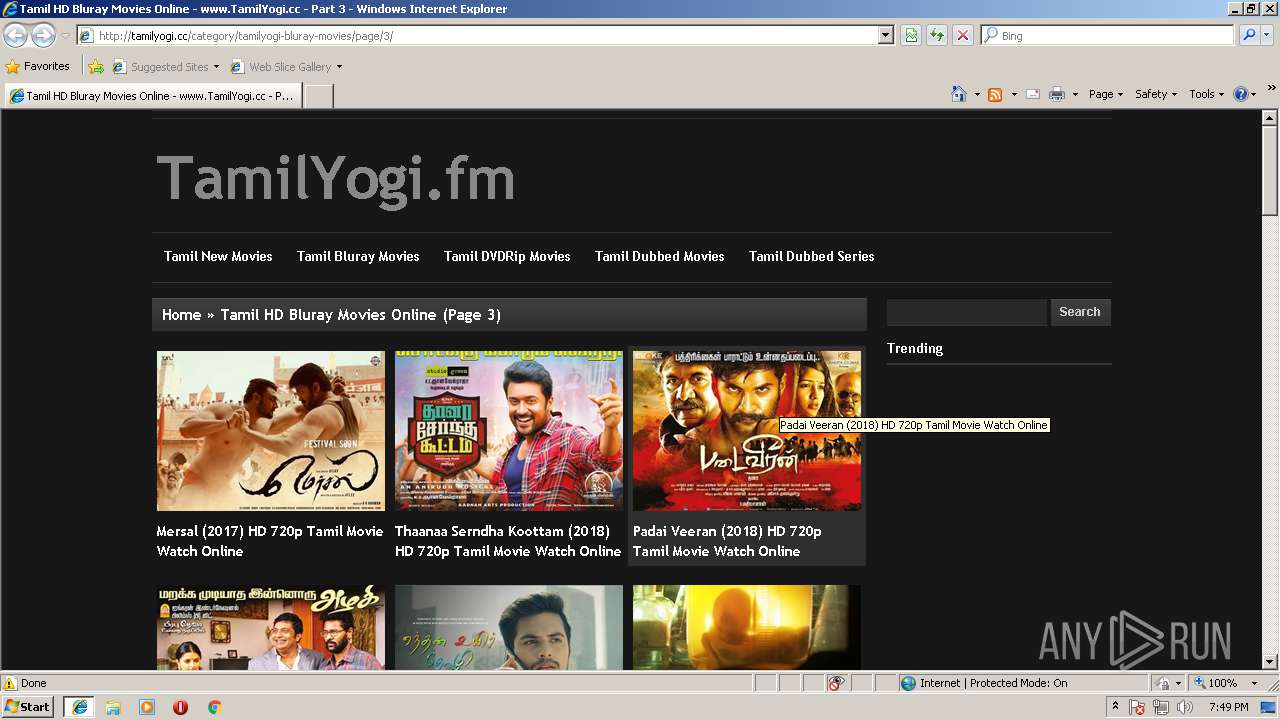The image size is (1280, 720).
Task: Open the Safety menu
Action: (1156, 94)
